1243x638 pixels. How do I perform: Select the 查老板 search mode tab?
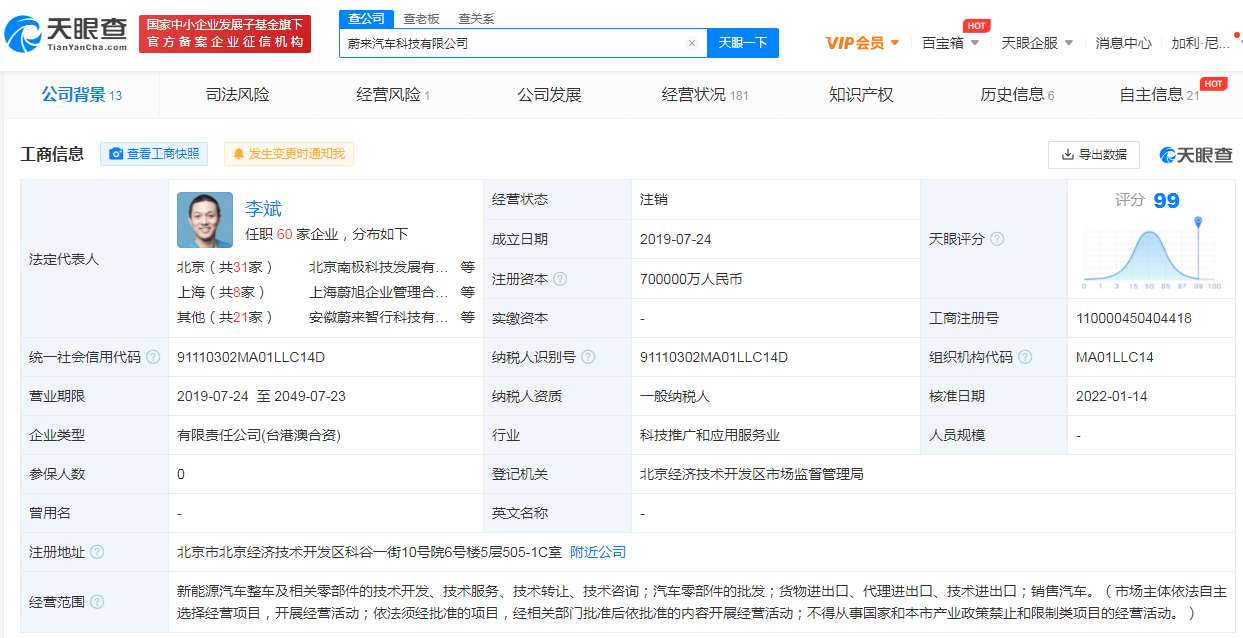tap(421, 19)
